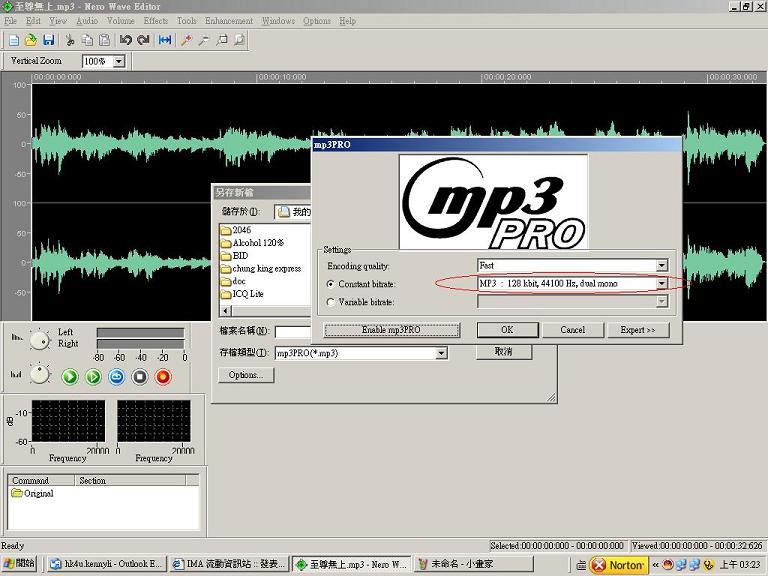Select the Constant bitrate radio button
Viewport: 768px width, 576px height.
(332, 284)
